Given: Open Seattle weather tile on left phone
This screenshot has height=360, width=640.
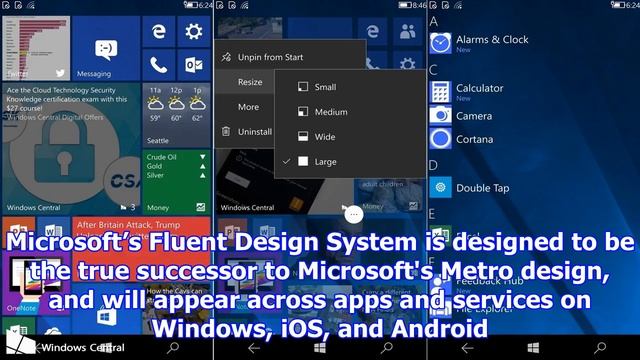Looking at the screenshot, I should [x=176, y=115].
